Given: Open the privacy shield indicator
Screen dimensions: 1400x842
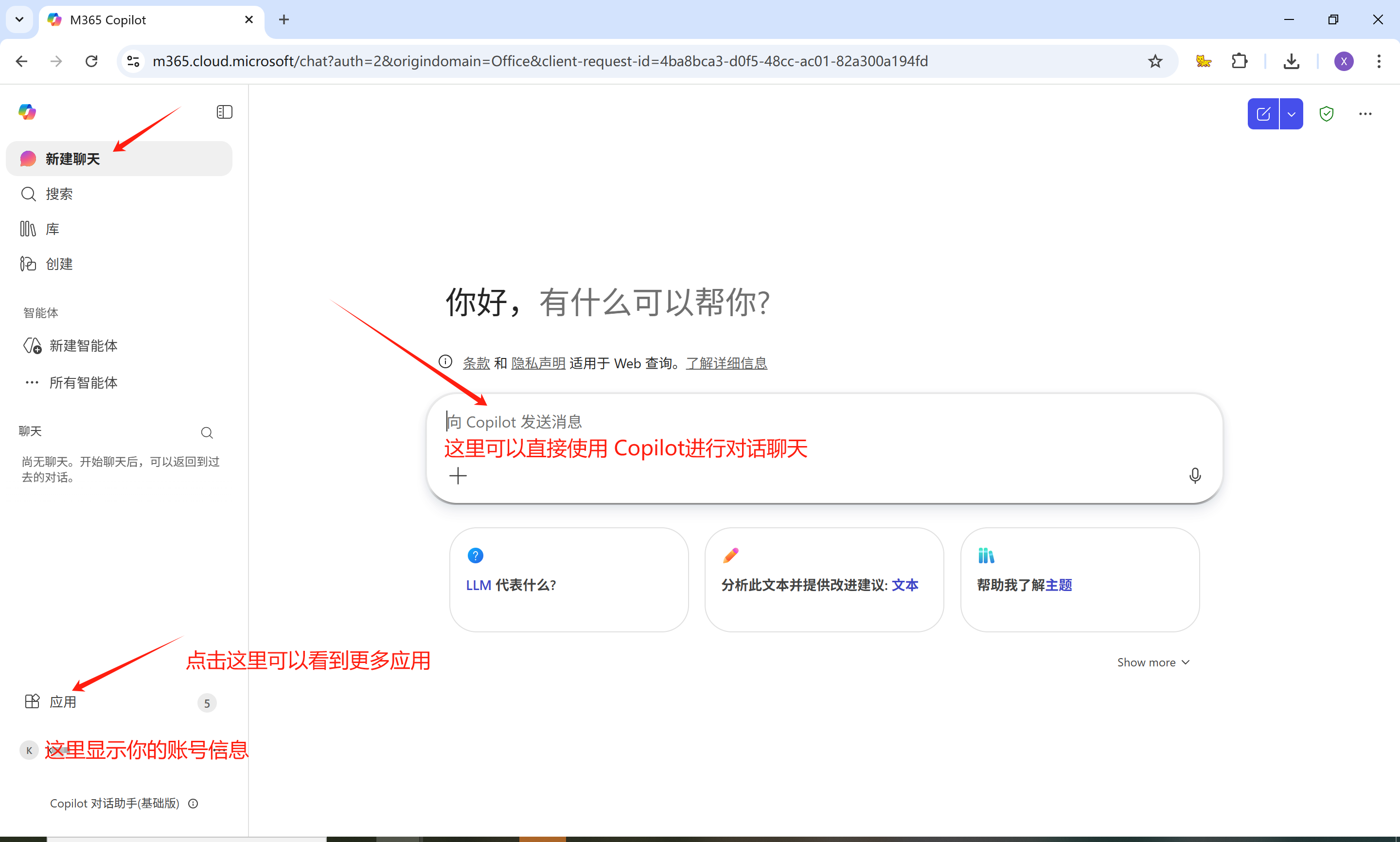Looking at the screenshot, I should [1326, 113].
